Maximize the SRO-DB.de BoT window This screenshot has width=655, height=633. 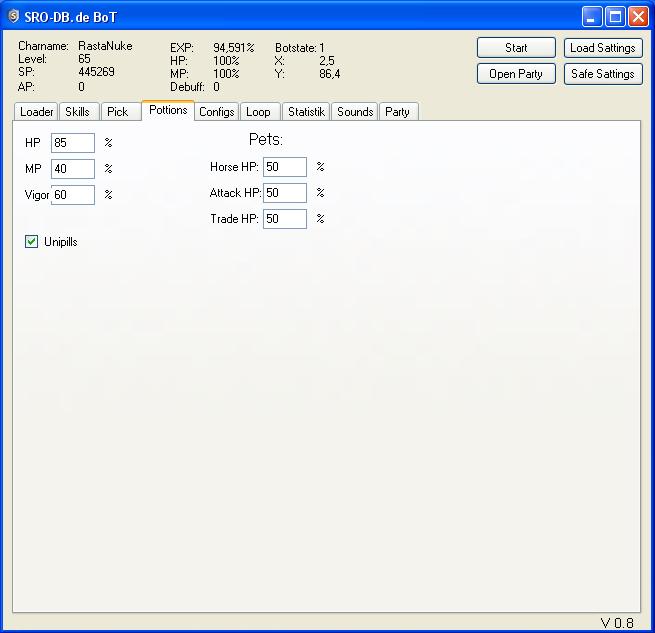tap(615, 17)
